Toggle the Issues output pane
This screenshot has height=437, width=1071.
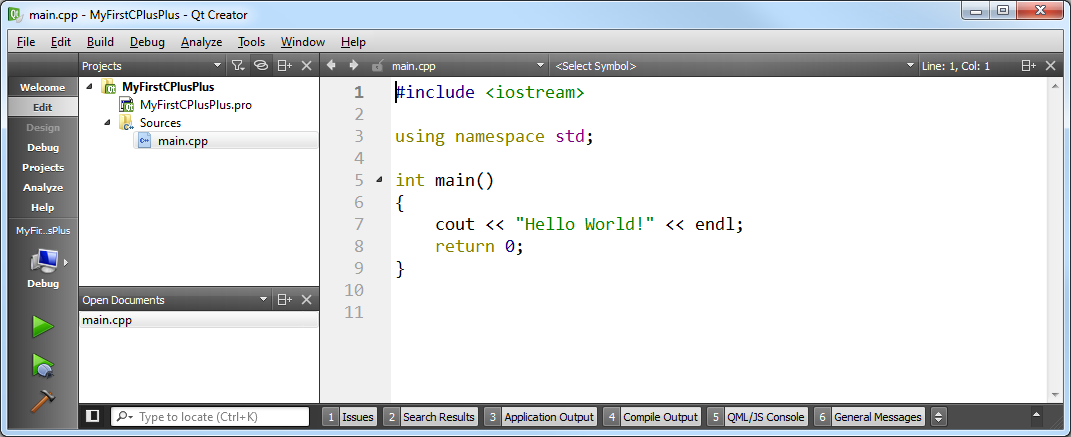349,417
